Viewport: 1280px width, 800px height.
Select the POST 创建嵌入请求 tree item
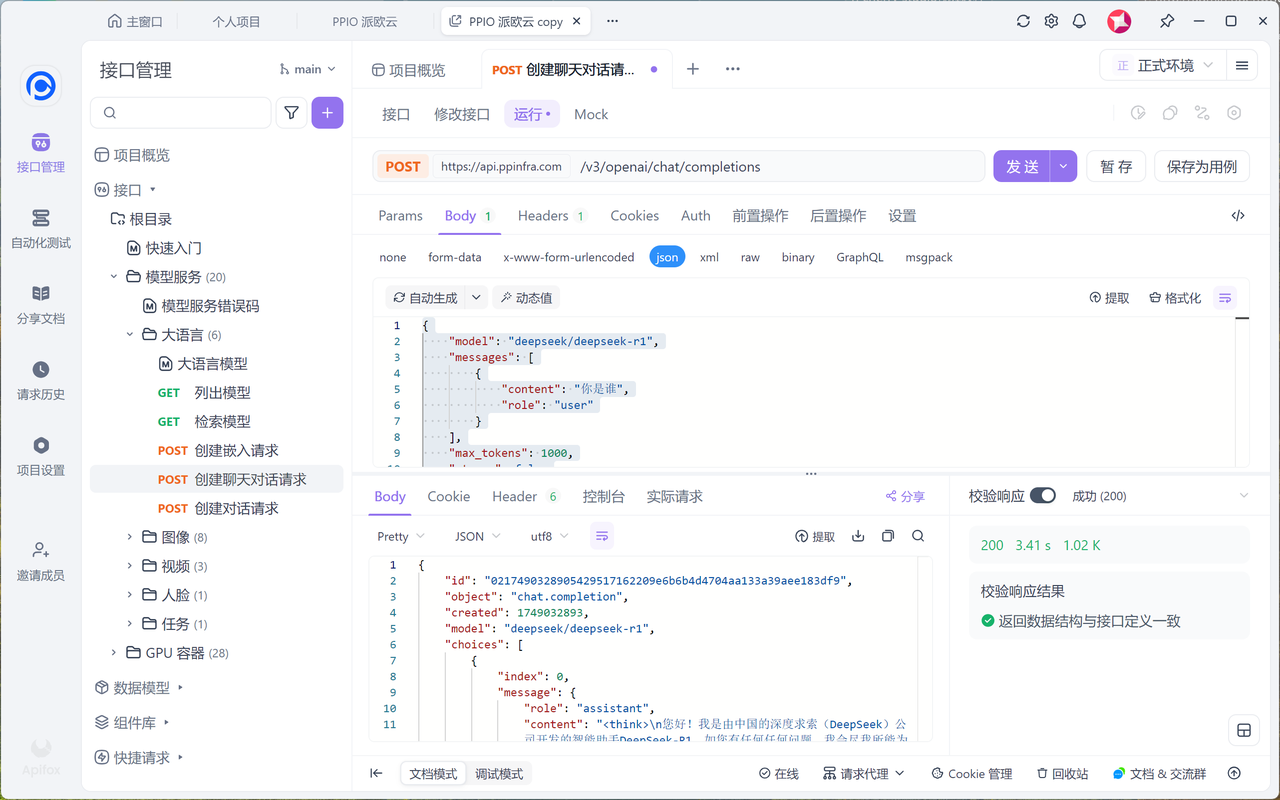point(216,451)
